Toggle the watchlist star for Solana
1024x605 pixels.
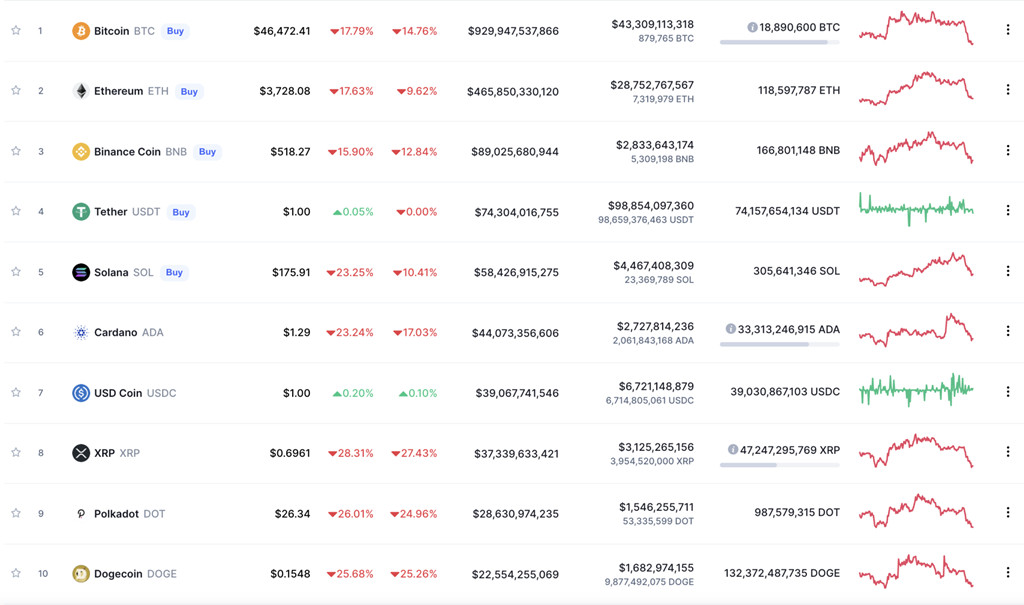tap(16, 272)
